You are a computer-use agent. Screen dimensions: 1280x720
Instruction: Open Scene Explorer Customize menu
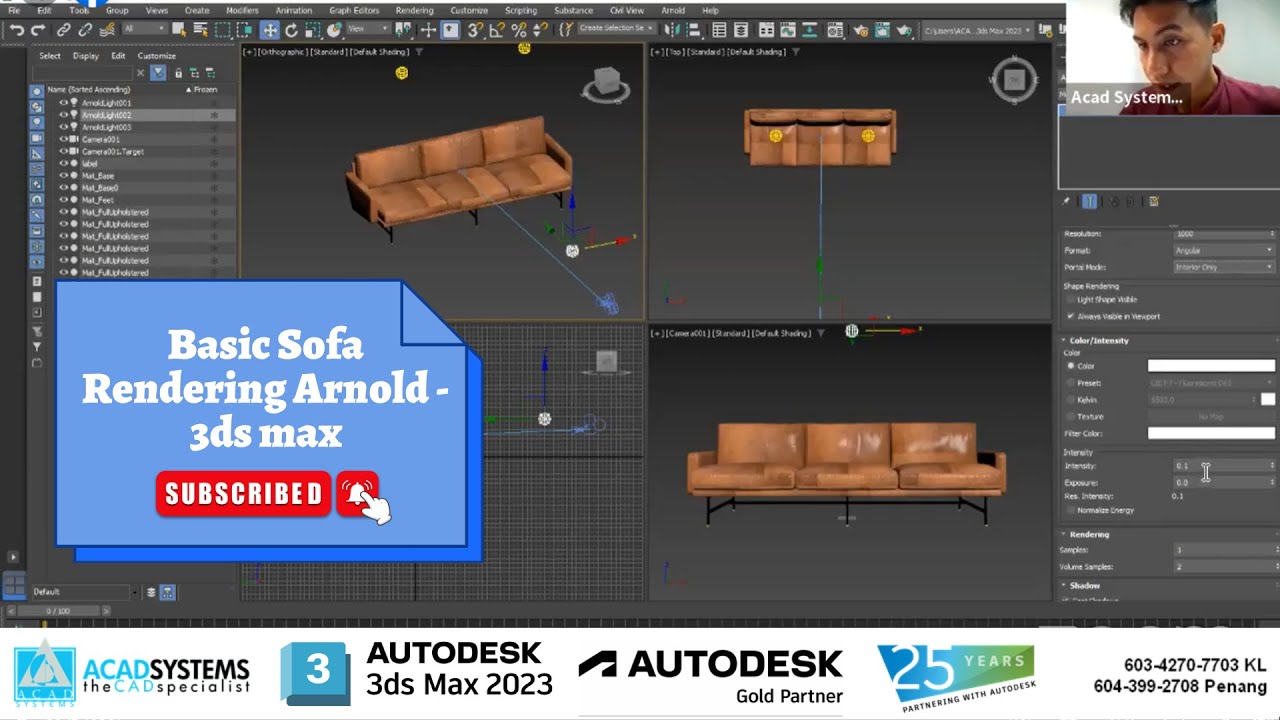click(156, 56)
